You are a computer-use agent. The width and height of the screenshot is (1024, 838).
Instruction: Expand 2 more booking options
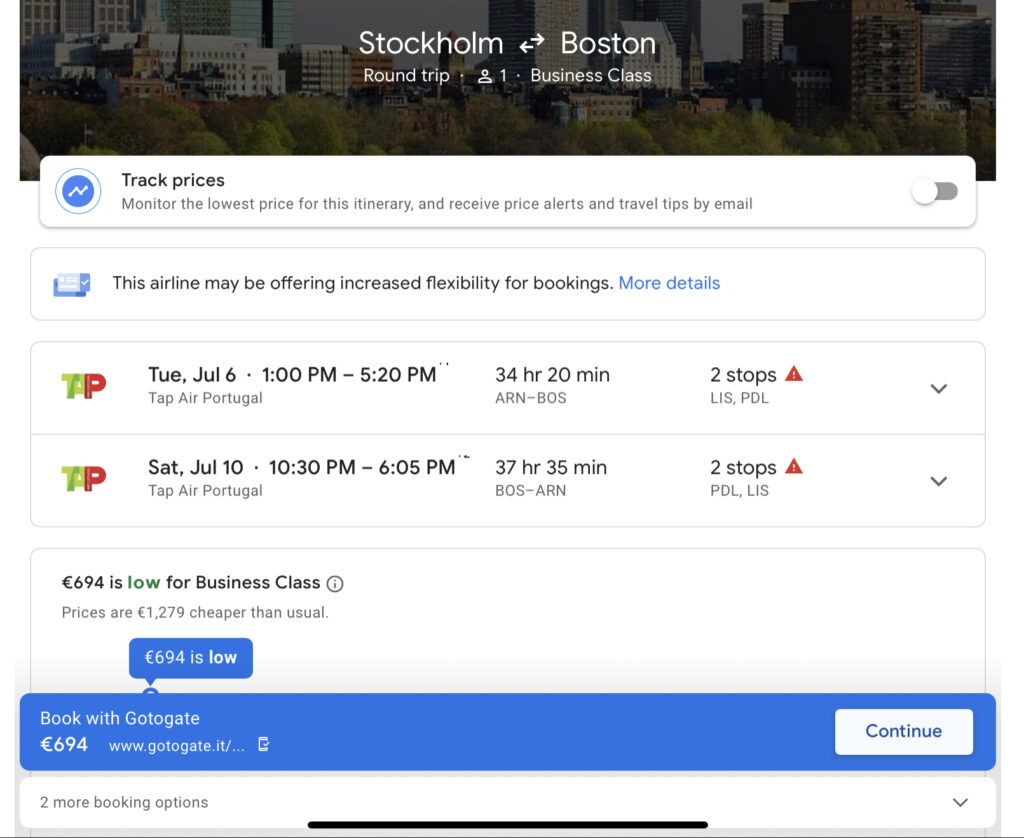point(508,803)
